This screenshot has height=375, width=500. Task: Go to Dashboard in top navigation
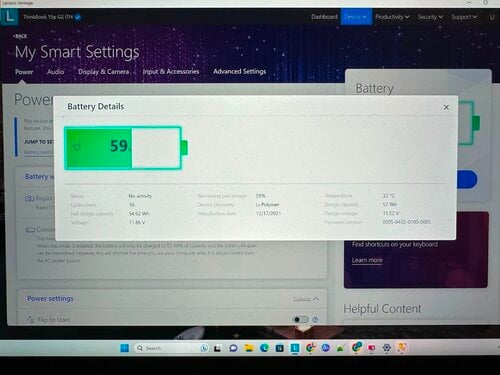[324, 17]
